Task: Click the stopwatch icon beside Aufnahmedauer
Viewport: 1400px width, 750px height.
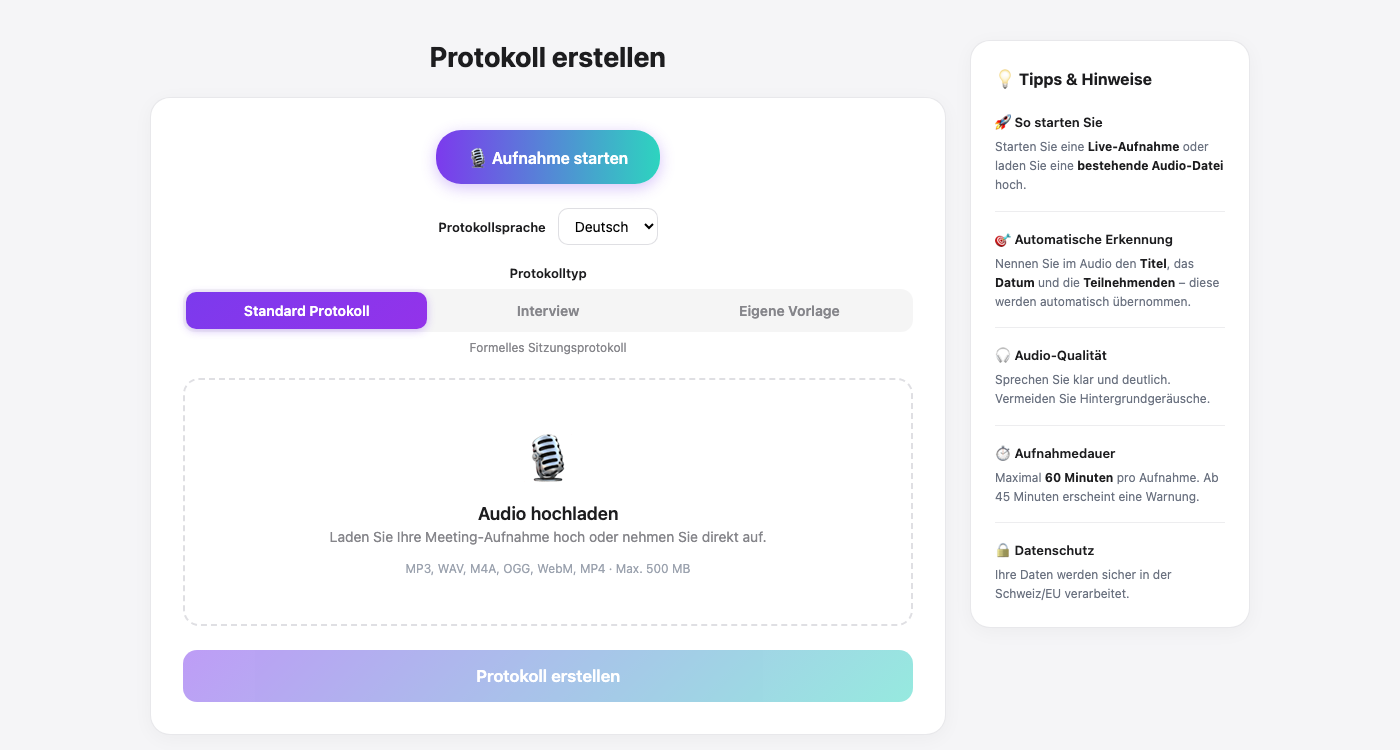Action: coord(1002,453)
